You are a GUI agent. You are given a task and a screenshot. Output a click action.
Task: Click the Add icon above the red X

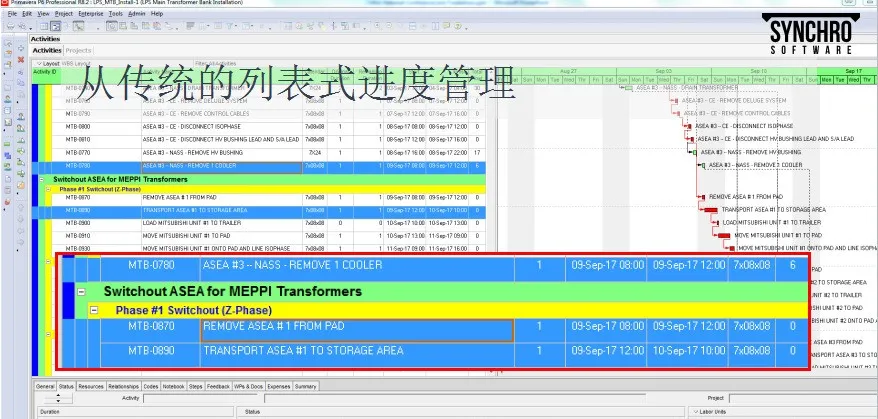[x=21, y=48]
